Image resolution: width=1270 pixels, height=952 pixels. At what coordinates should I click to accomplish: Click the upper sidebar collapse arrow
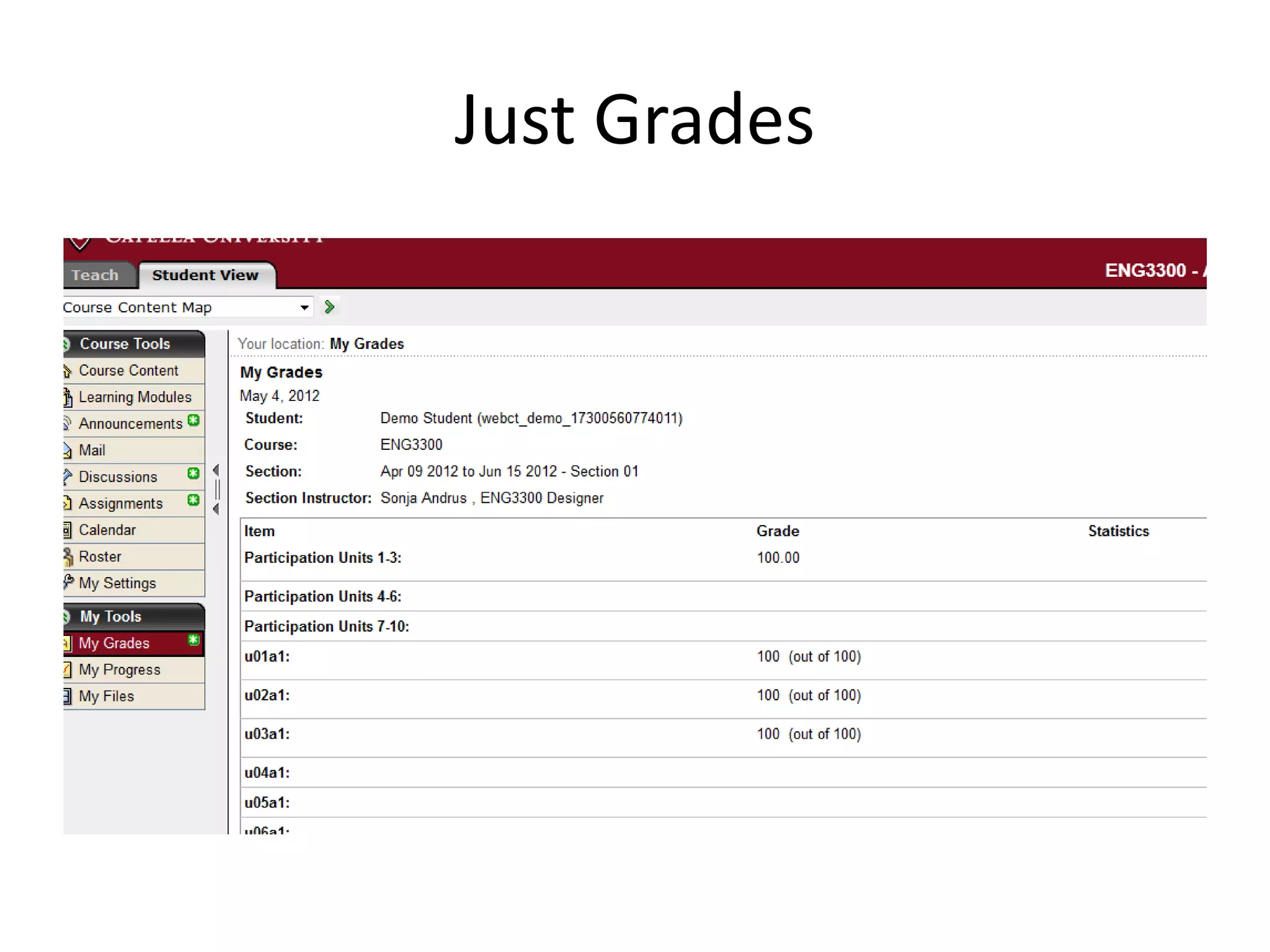coord(216,470)
